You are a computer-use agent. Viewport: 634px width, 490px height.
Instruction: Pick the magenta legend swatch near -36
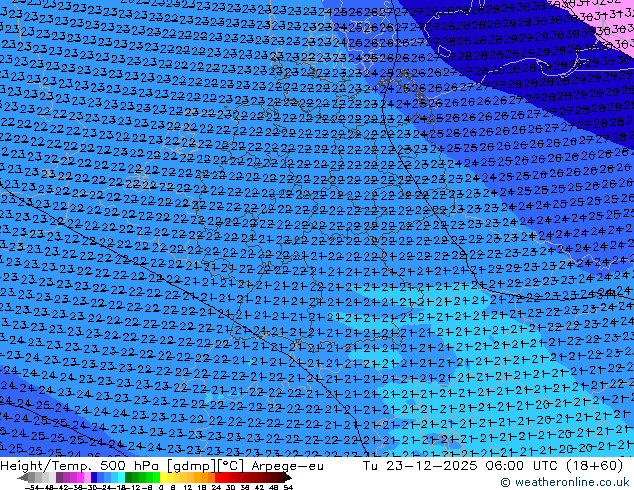[x=80, y=477]
